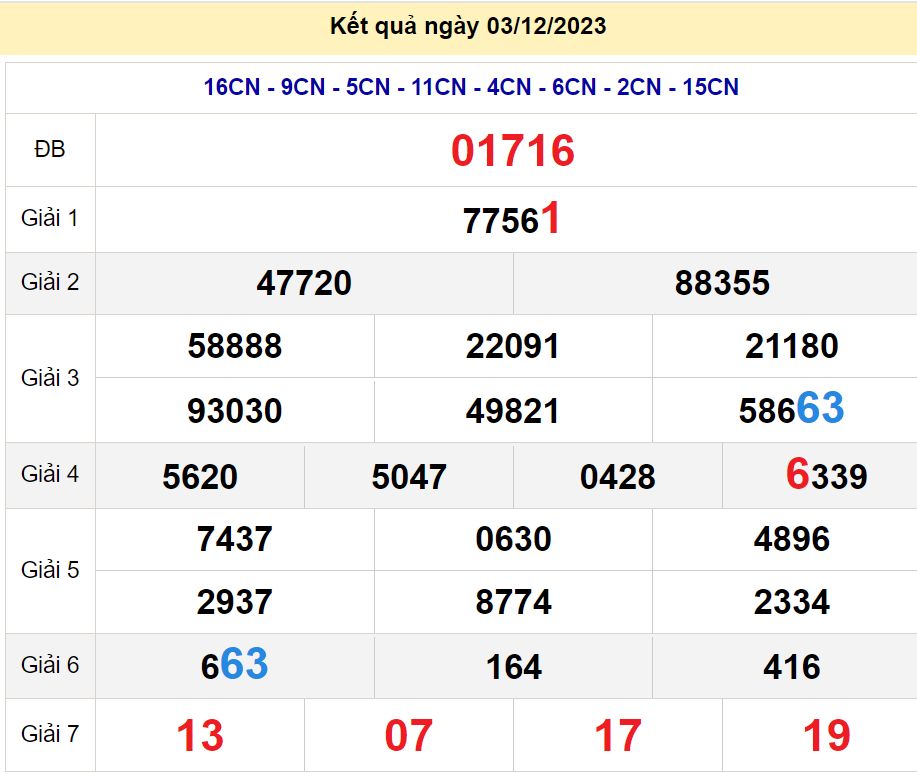Select first prize number 77561
Image resolution: width=917 pixels, height=774 pixels.
(511, 220)
